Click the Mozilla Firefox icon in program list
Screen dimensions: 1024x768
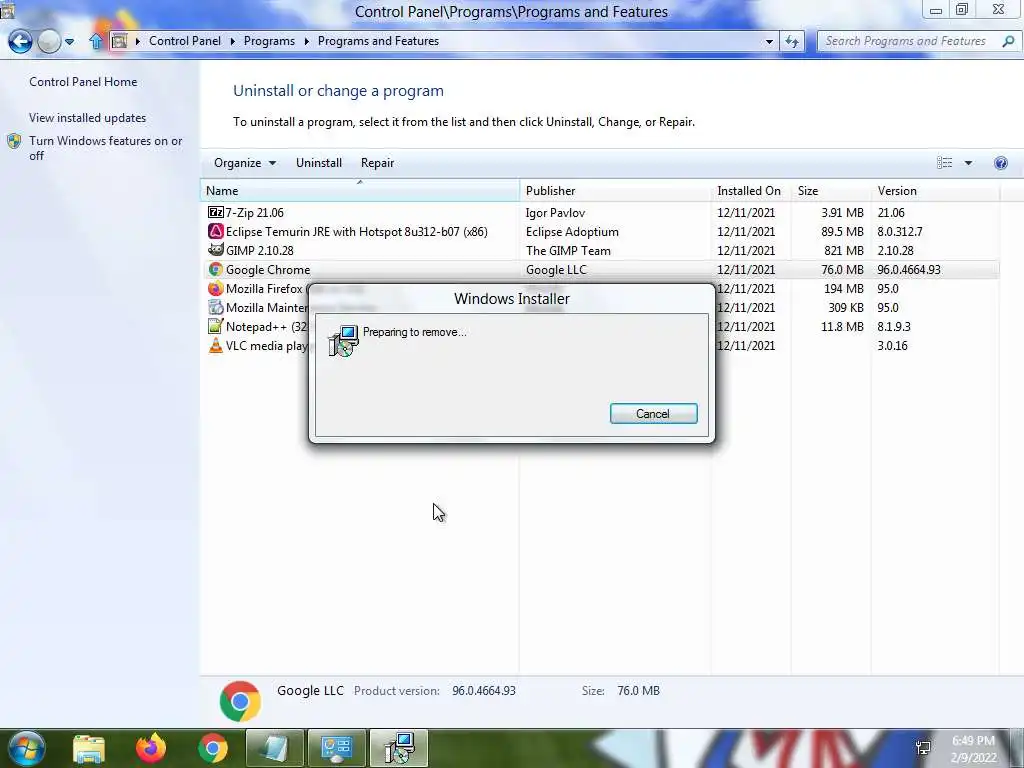tap(216, 288)
